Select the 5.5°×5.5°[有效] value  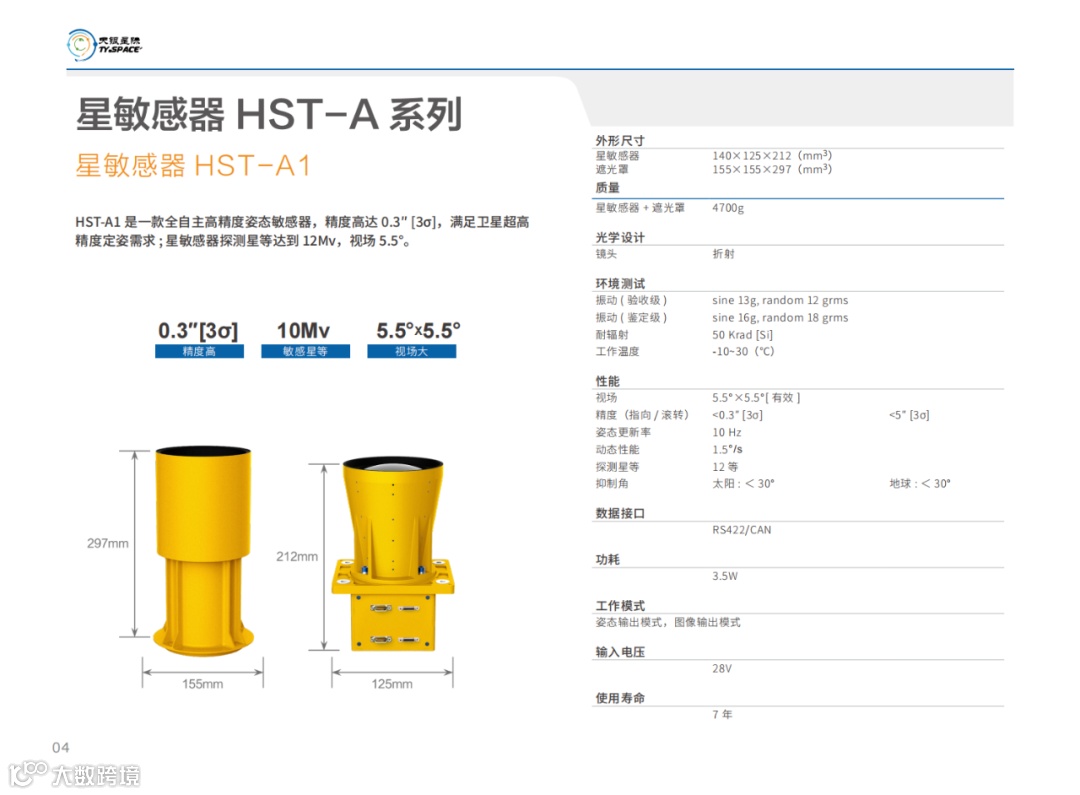pyautogui.click(x=756, y=398)
